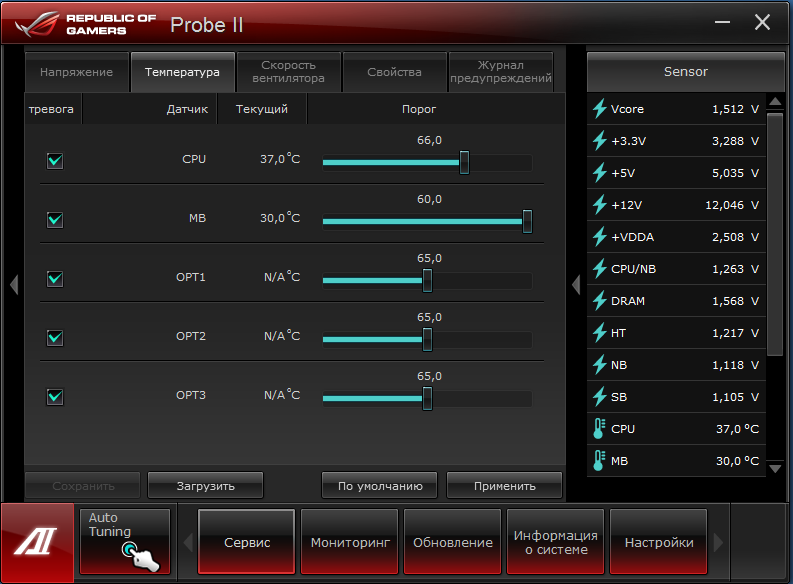Screen dimensions: 793x584
Task: Click the Sensor list scroll-up arrow
Action: (775, 102)
